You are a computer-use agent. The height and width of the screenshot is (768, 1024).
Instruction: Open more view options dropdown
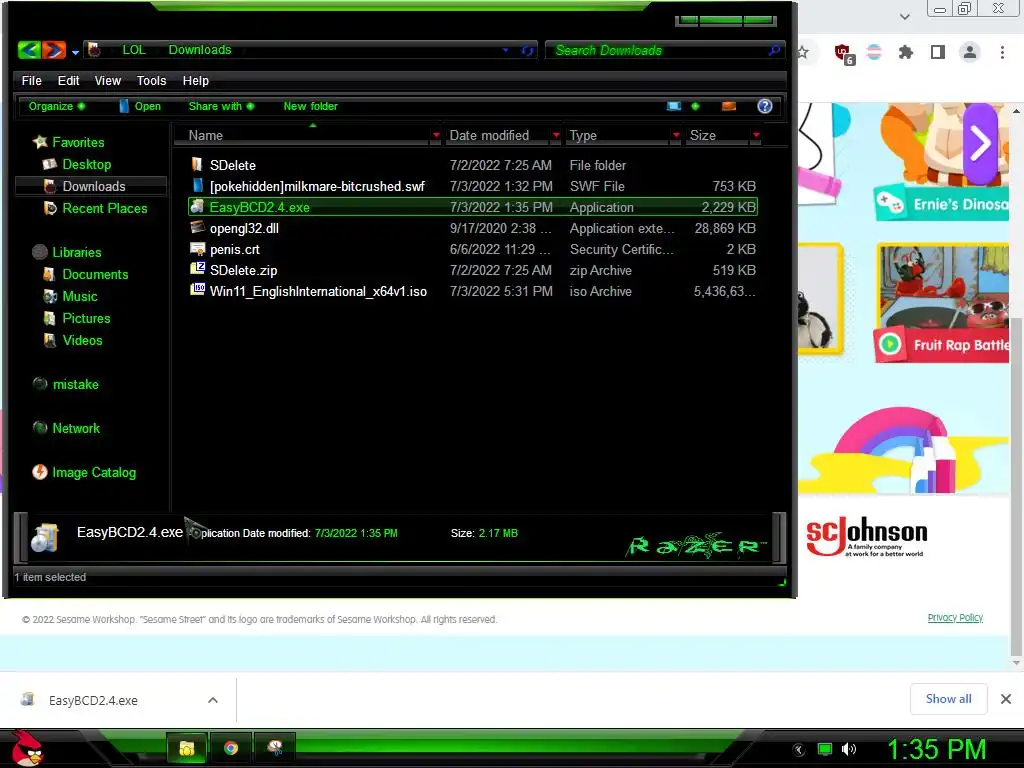coord(695,106)
